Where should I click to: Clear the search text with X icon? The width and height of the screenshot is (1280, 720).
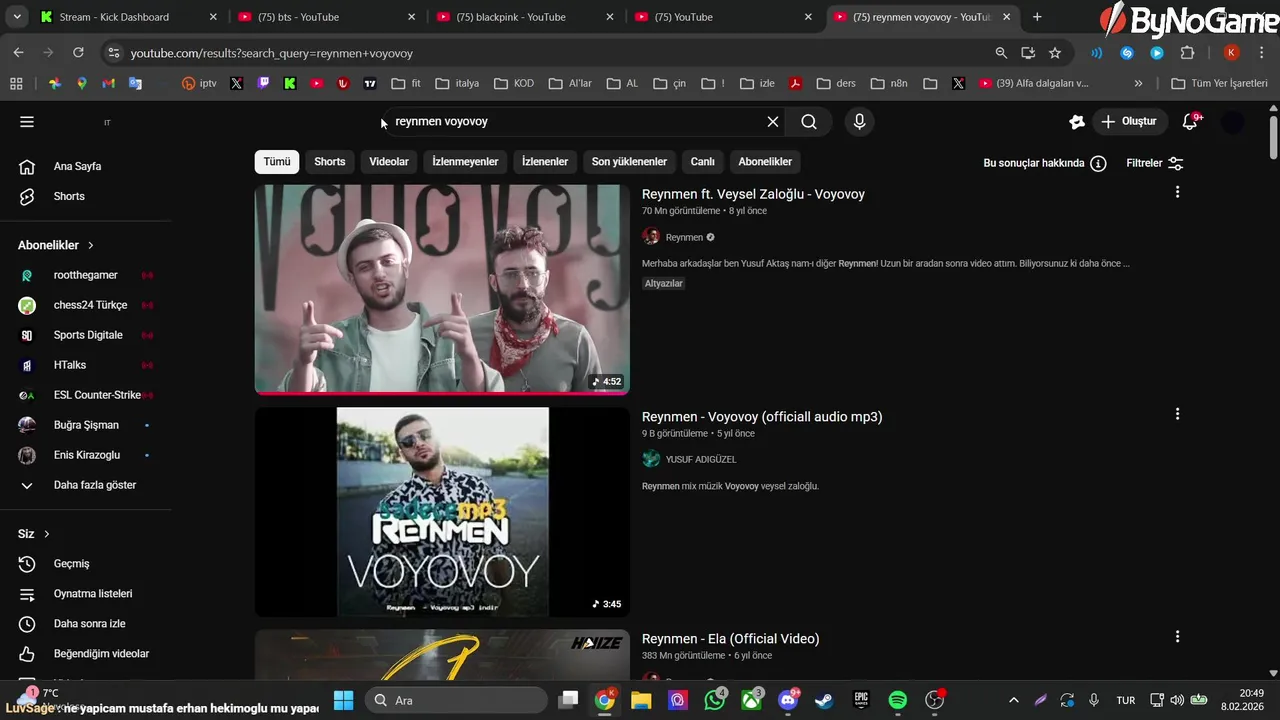(x=772, y=122)
